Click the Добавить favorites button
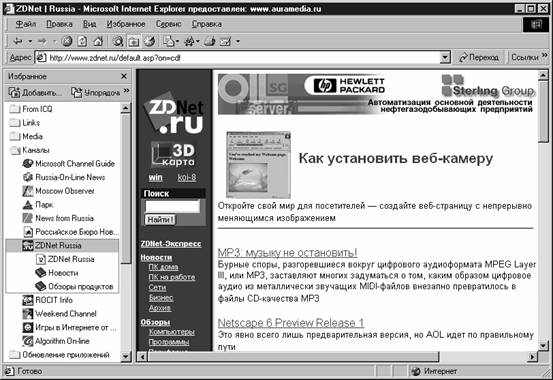The width and height of the screenshot is (553, 380). (x=35, y=92)
